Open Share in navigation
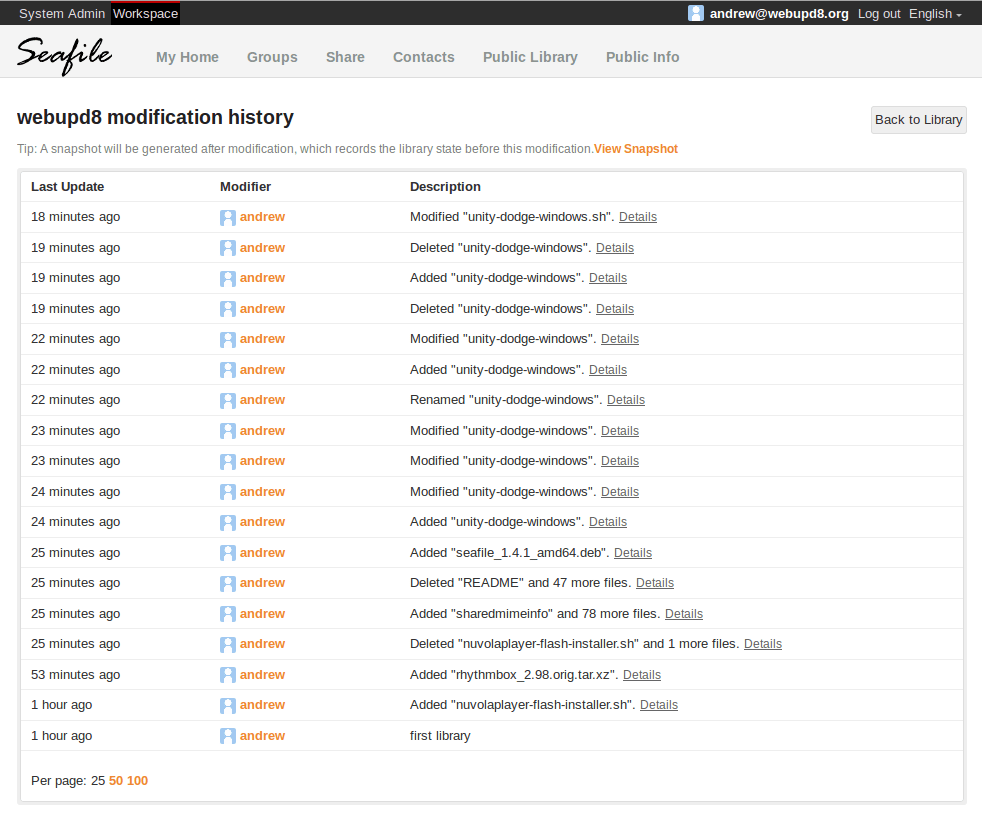 (345, 57)
